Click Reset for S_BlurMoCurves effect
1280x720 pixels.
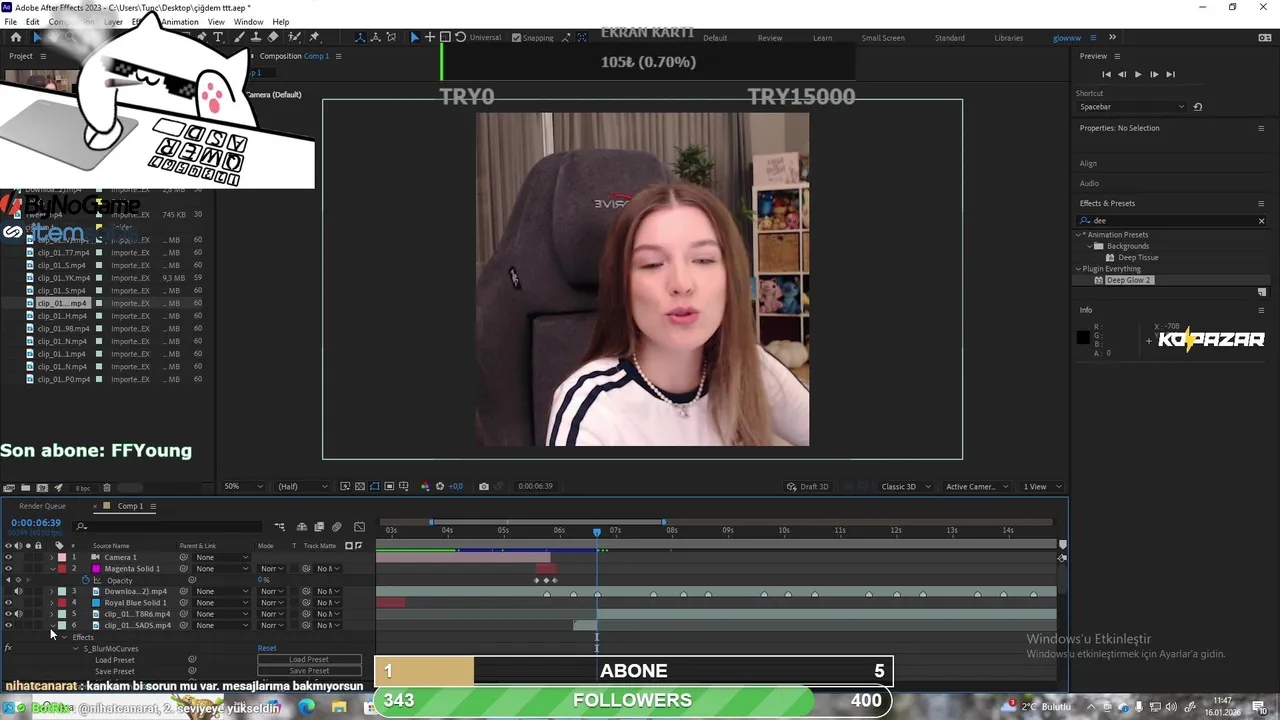267,649
